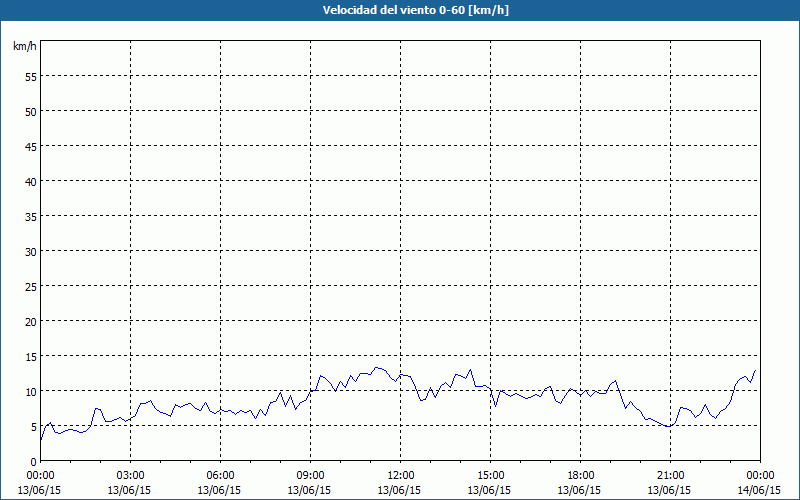Select the 50 value on the Y axis
The height and width of the screenshot is (500, 800).
31,112
